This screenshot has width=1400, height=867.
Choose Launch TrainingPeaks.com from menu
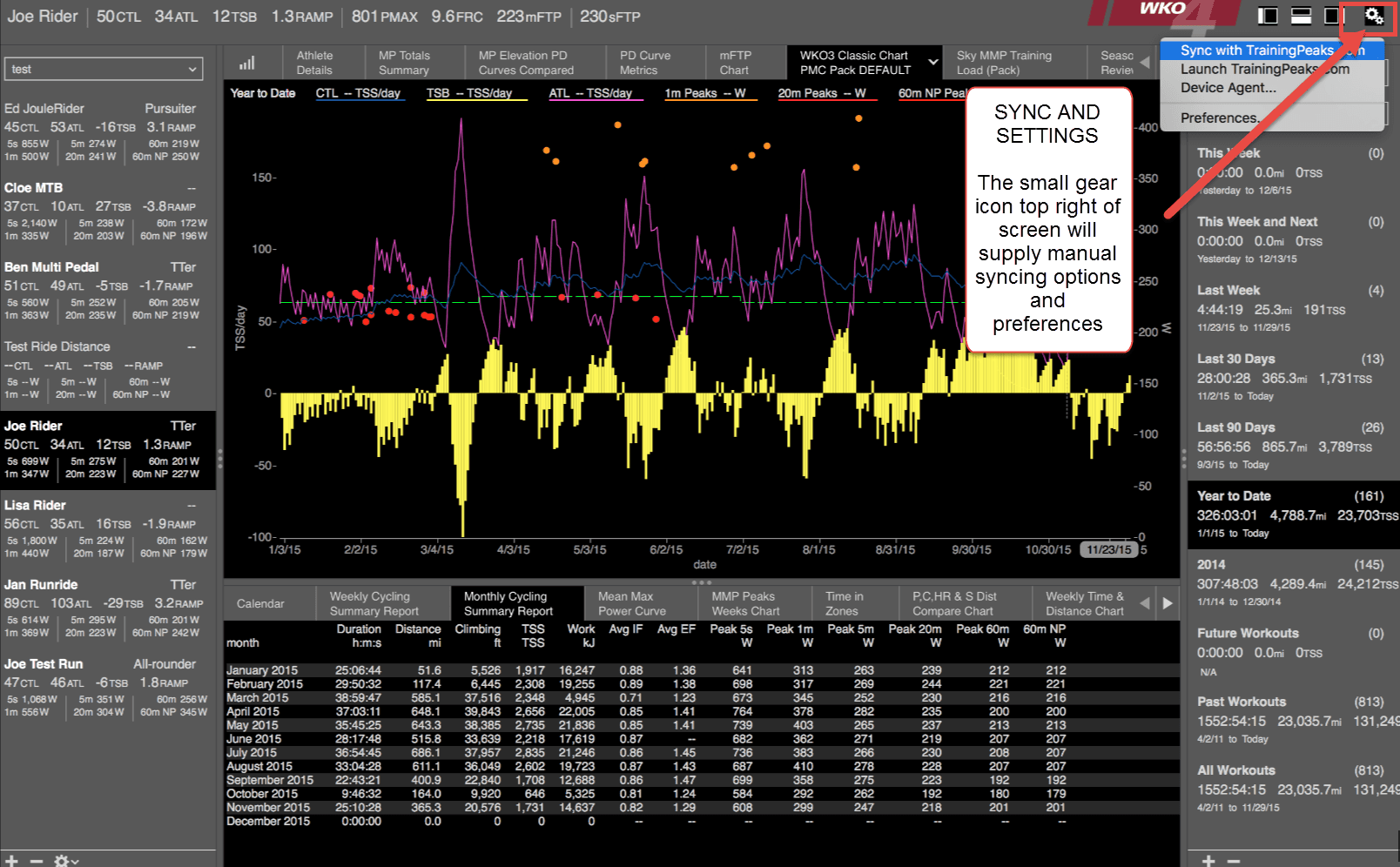point(1265,69)
